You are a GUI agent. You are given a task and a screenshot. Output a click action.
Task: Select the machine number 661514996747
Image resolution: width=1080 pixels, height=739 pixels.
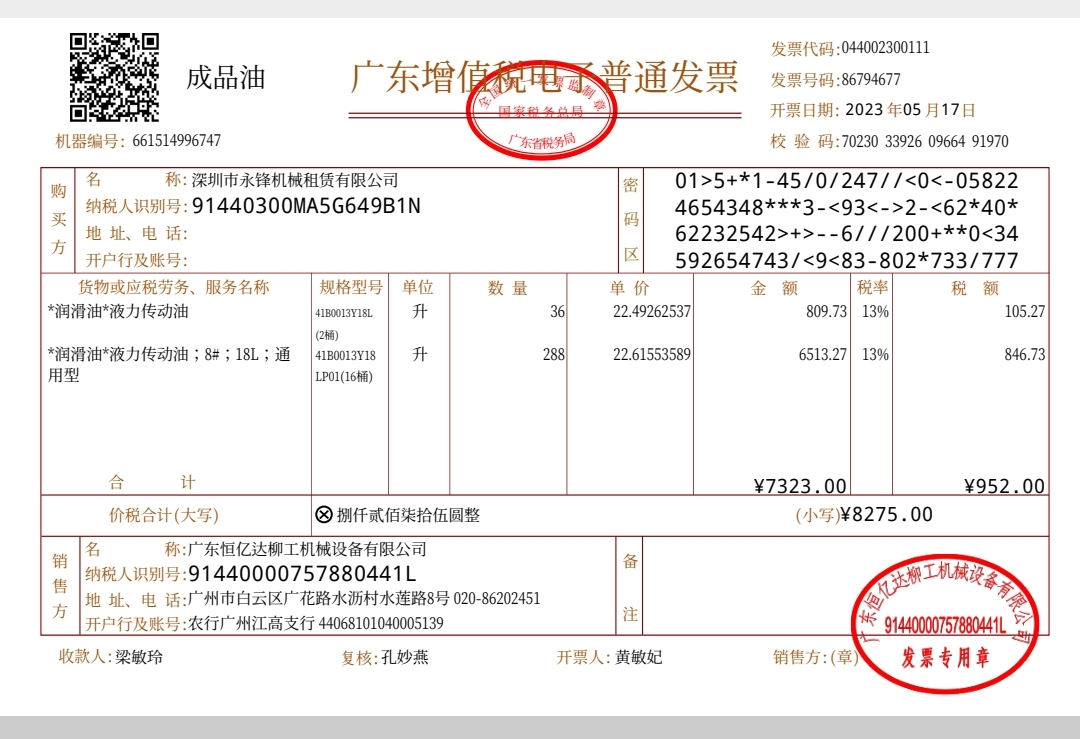coord(176,141)
